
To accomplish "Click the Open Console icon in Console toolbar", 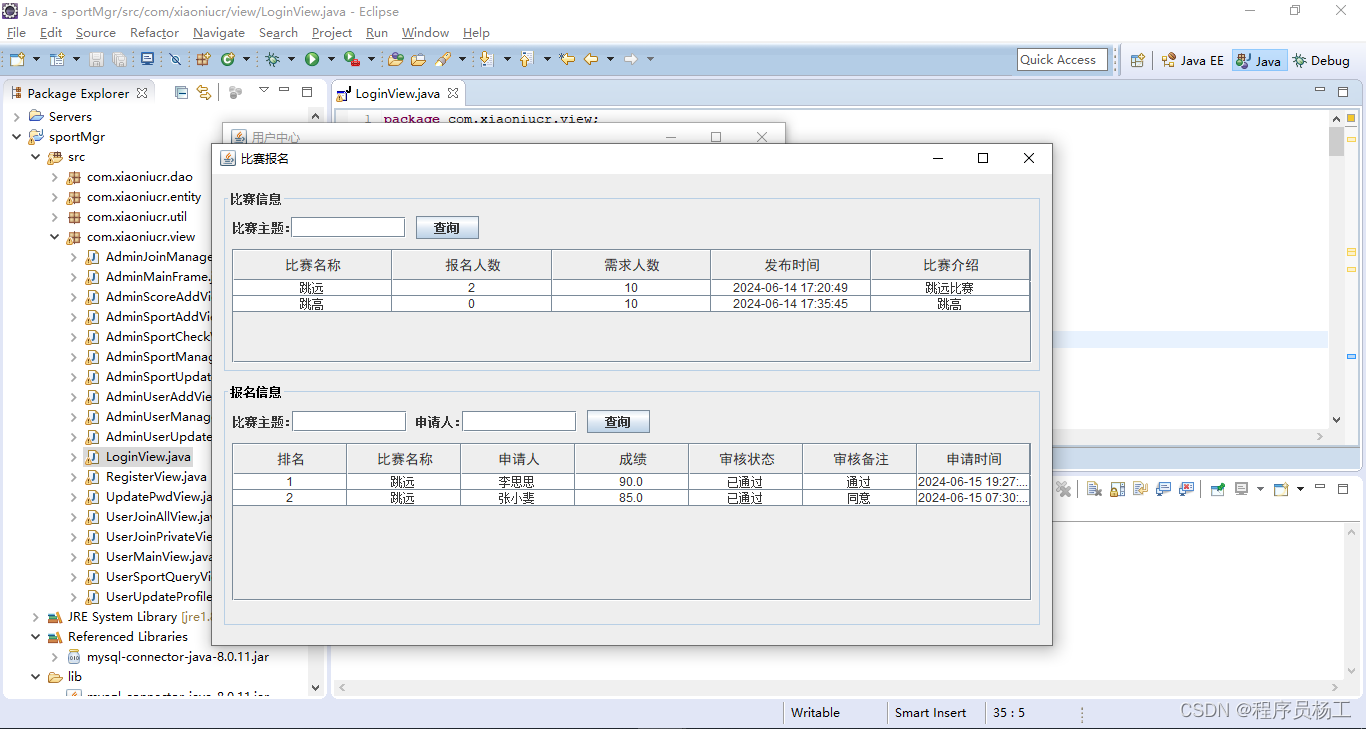I will (x=1281, y=489).
